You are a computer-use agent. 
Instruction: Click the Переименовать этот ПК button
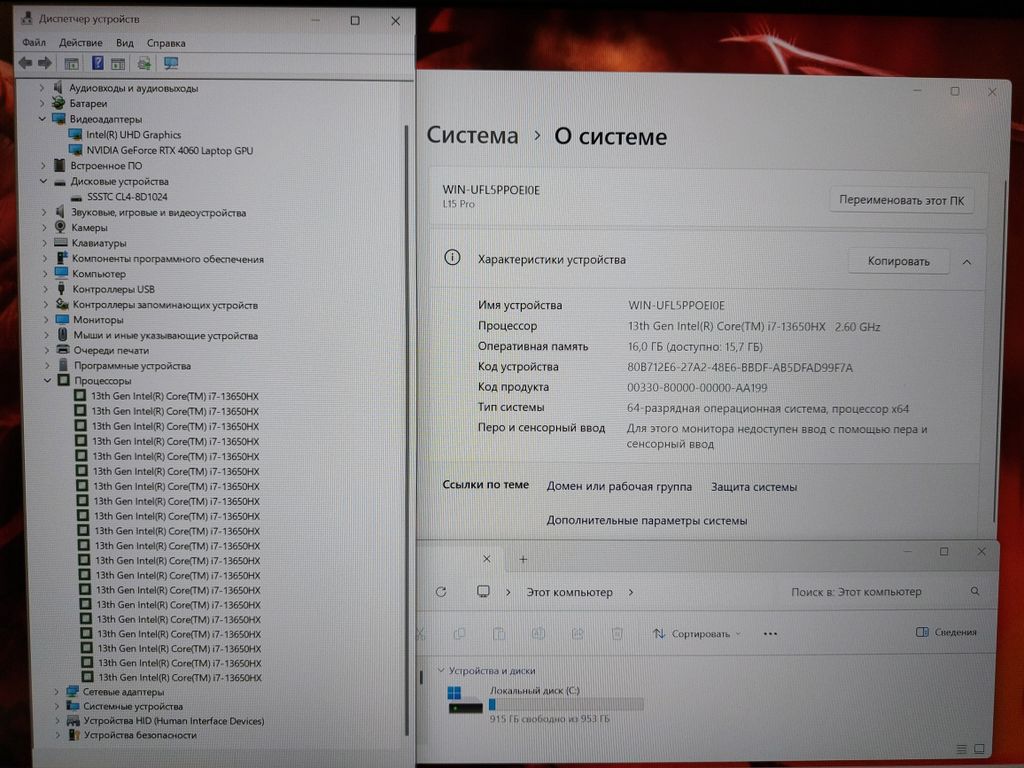click(x=901, y=200)
